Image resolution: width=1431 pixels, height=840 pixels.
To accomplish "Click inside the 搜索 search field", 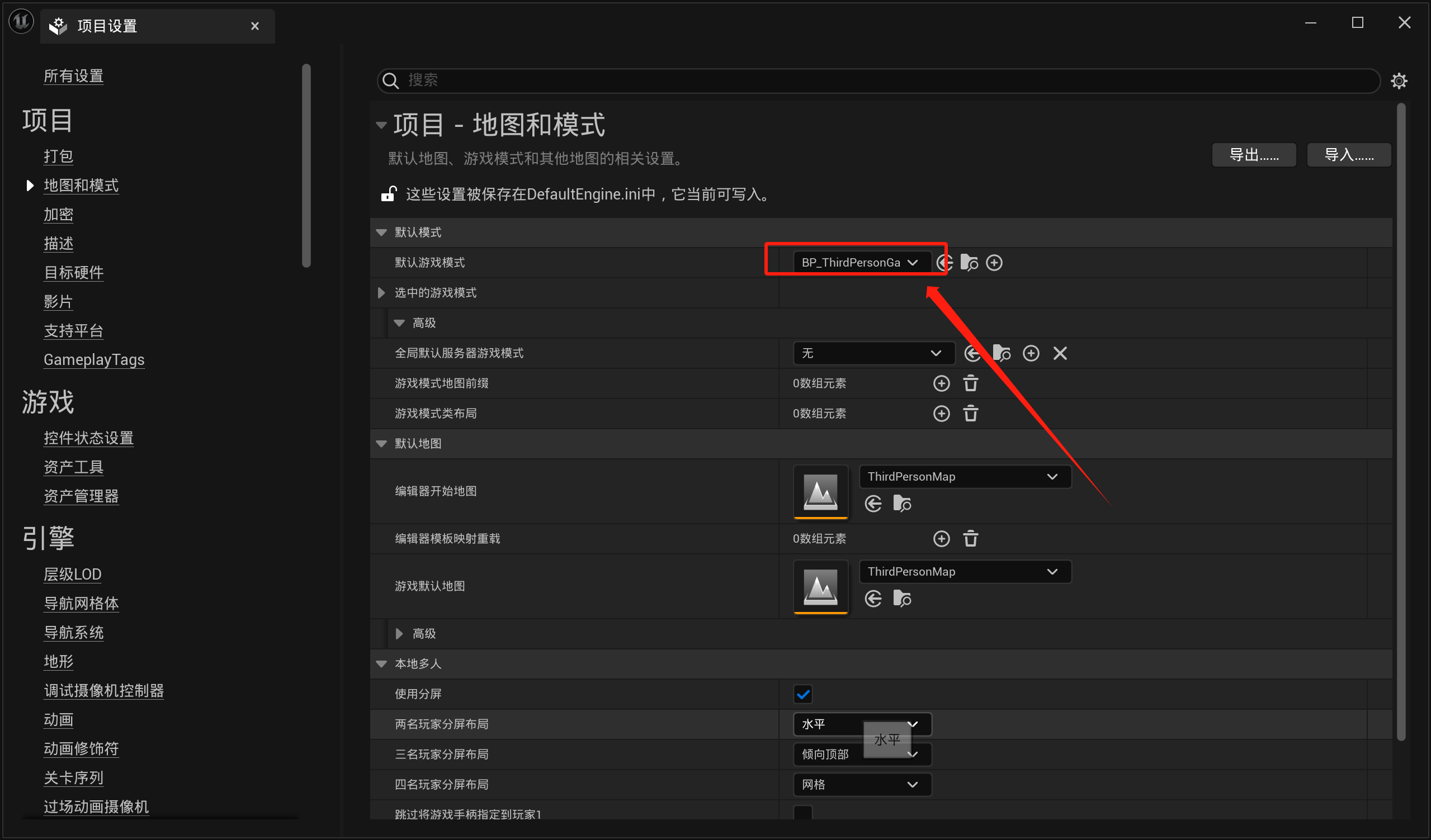I will (682, 80).
